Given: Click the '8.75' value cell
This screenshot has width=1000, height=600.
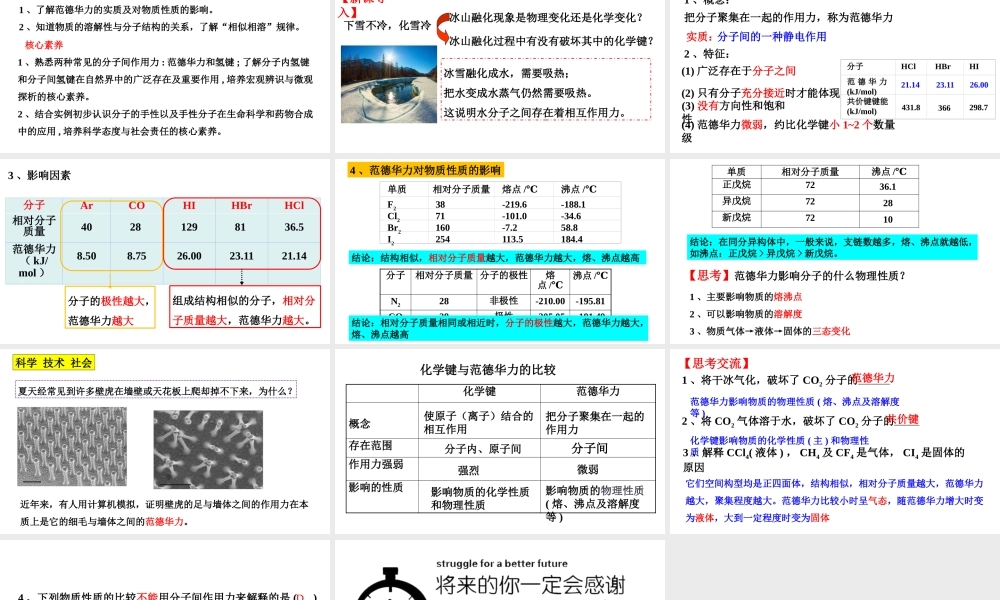Looking at the screenshot, I should [x=136, y=256].
